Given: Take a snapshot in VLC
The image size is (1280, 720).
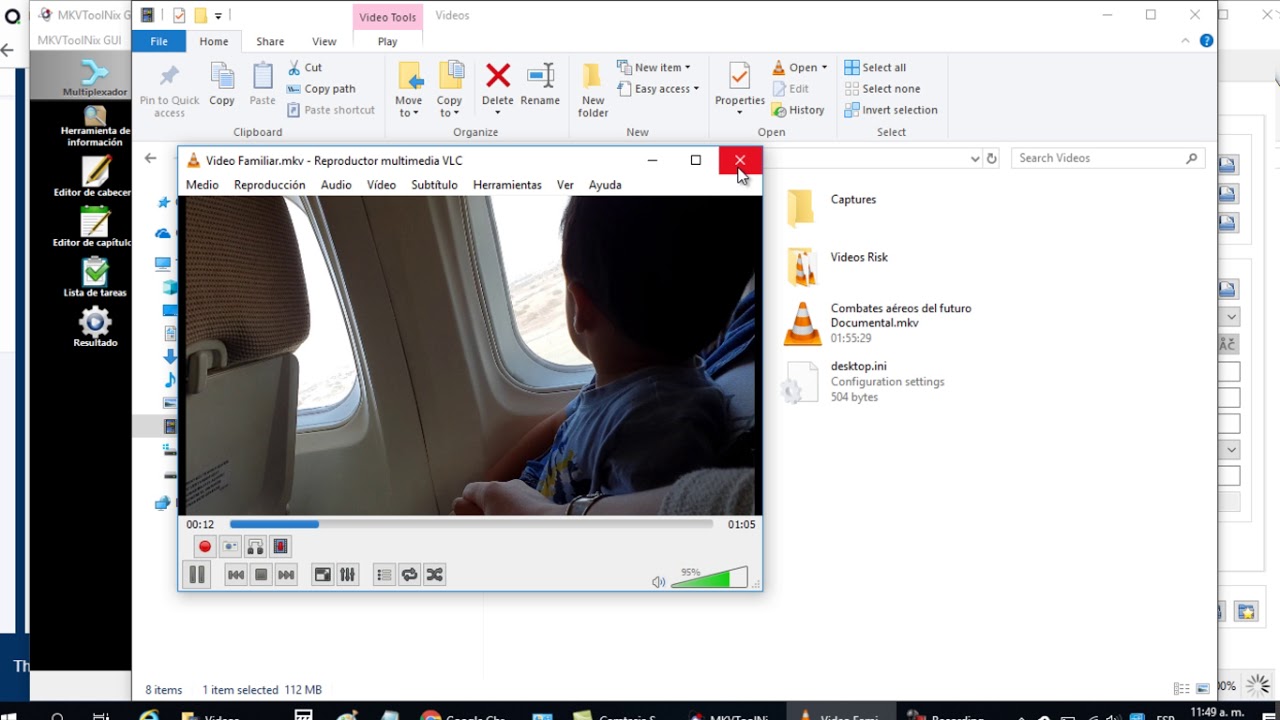Looking at the screenshot, I should click(x=230, y=546).
